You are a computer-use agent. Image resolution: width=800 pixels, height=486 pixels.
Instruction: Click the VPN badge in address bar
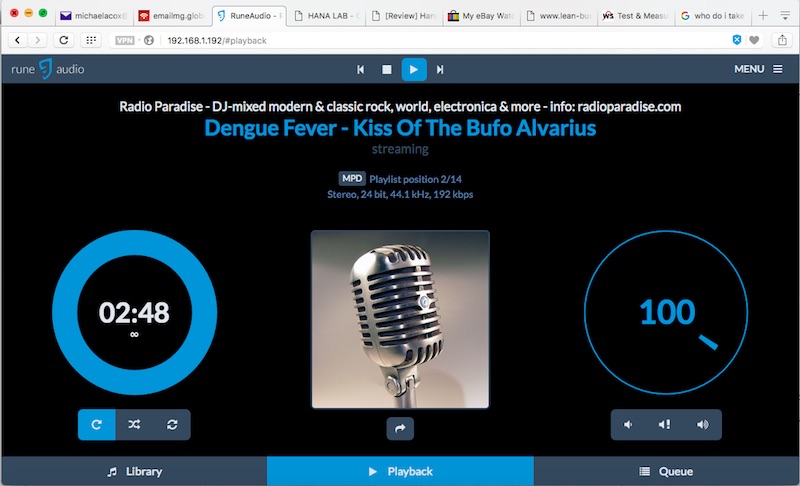tap(124, 40)
